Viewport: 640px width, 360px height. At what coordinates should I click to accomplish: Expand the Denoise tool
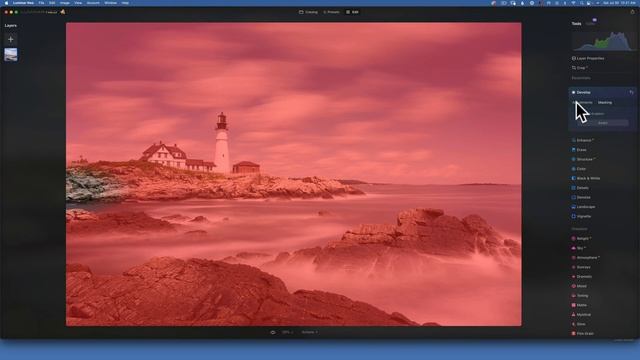click(581, 197)
